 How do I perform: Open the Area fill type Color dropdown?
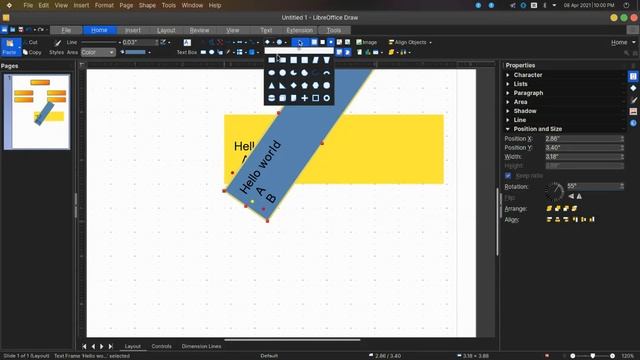[x=98, y=52]
